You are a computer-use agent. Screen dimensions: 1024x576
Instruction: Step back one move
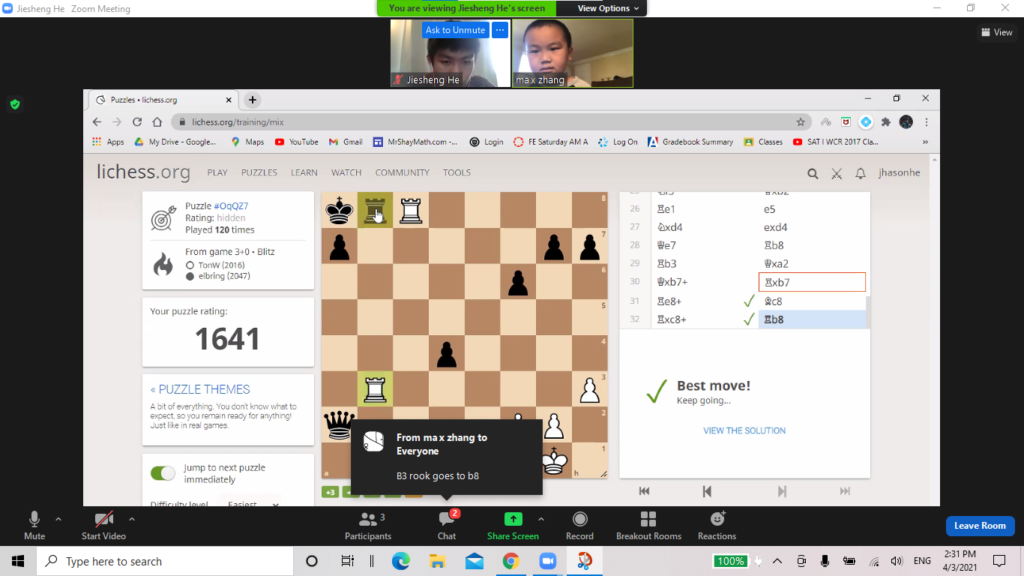[707, 491]
